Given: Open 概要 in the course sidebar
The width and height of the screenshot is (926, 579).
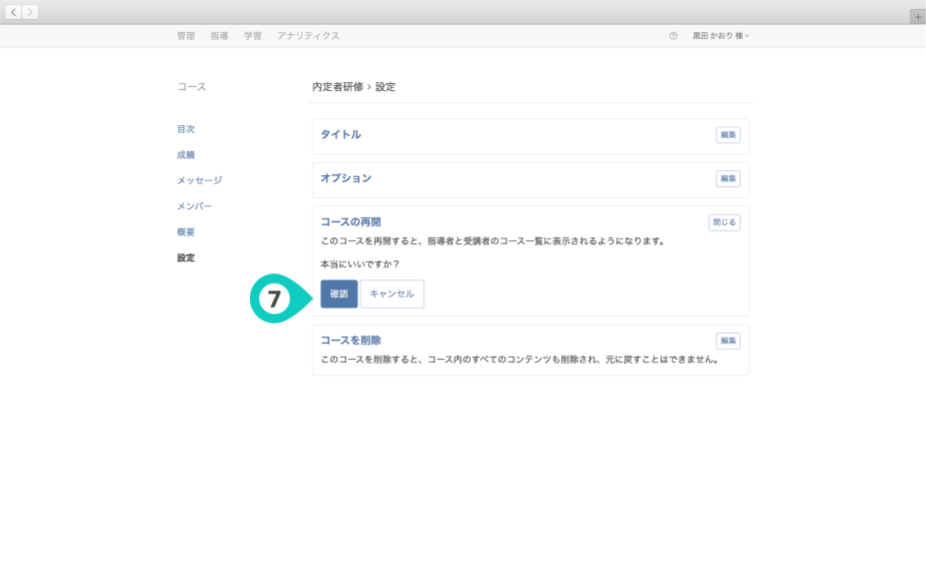Looking at the screenshot, I should [186, 232].
